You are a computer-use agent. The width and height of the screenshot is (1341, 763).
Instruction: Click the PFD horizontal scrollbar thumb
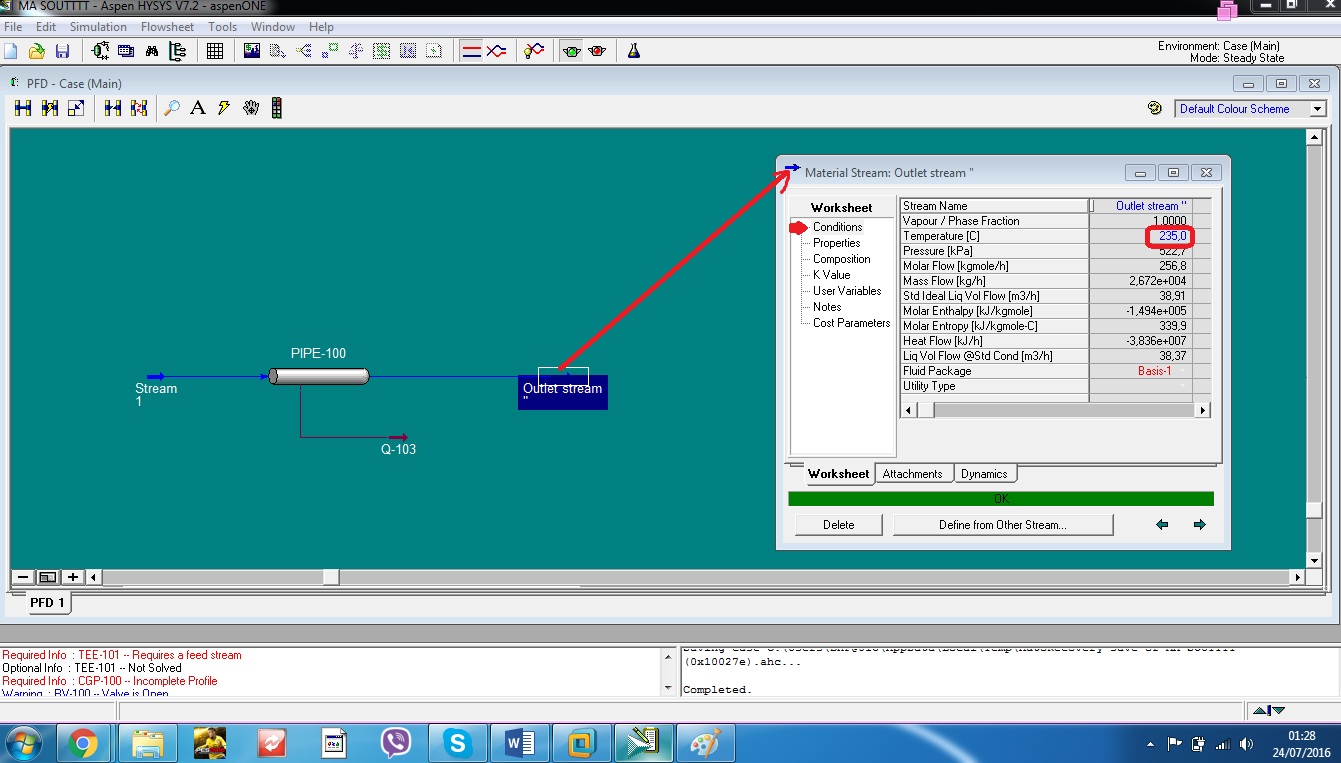(331, 577)
